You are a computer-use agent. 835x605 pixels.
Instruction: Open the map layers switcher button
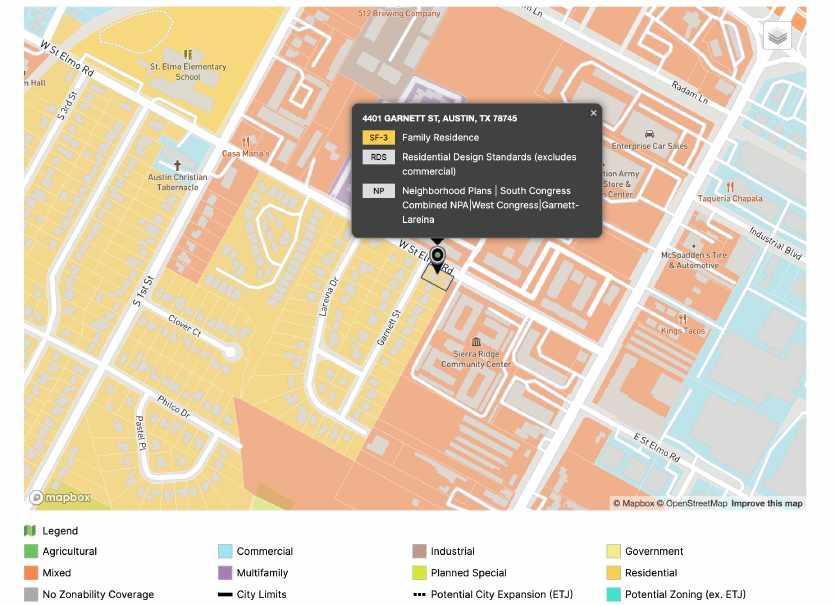tap(777, 37)
